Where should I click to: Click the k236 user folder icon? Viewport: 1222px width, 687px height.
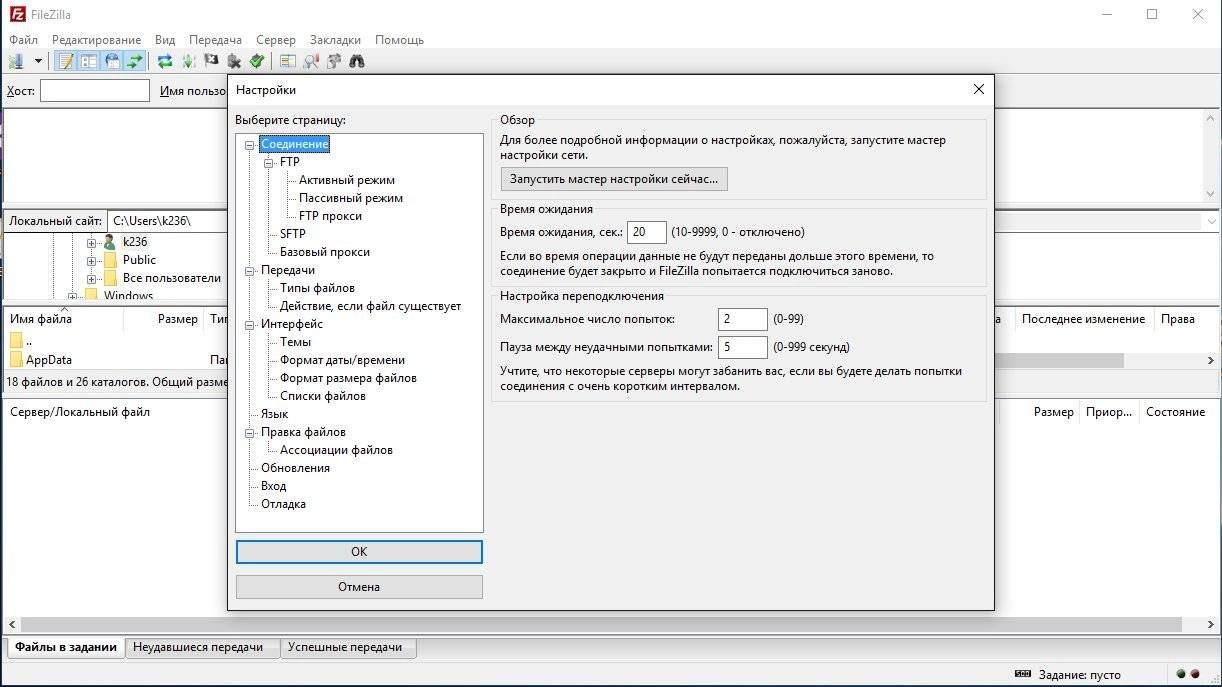click(x=110, y=242)
